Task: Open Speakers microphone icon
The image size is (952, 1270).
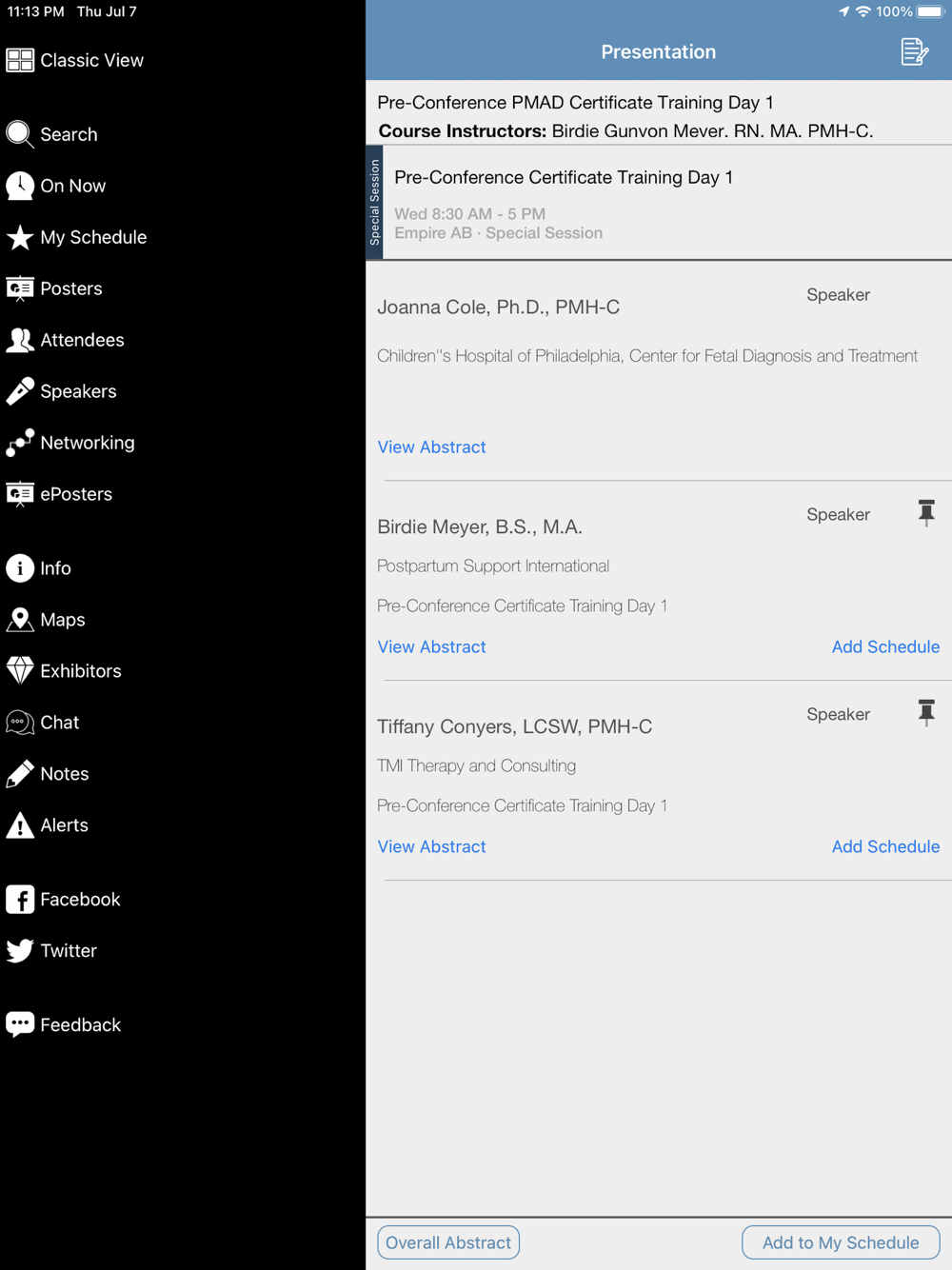Action: pos(20,391)
